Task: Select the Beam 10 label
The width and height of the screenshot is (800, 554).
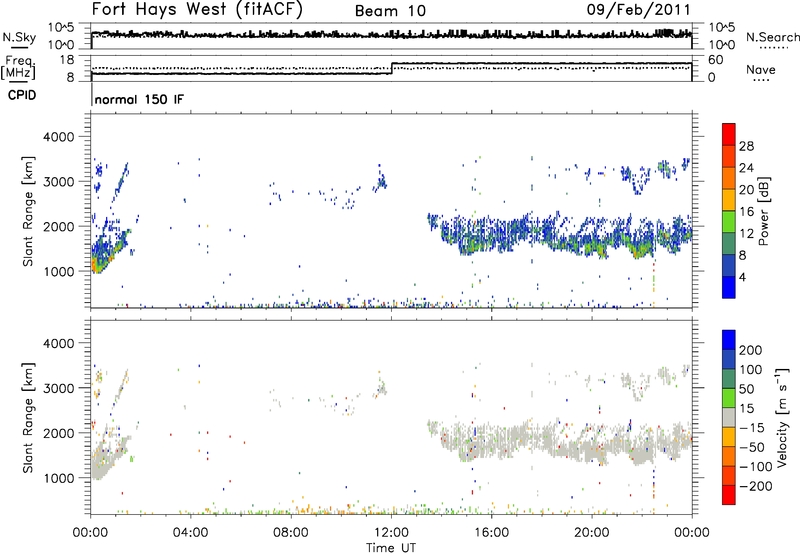Action: coord(390,11)
